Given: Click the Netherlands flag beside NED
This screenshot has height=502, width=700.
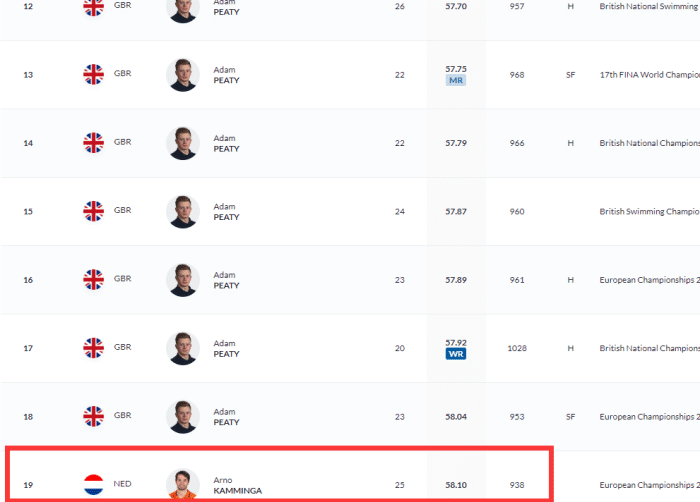Looking at the screenshot, I should tap(93, 485).
